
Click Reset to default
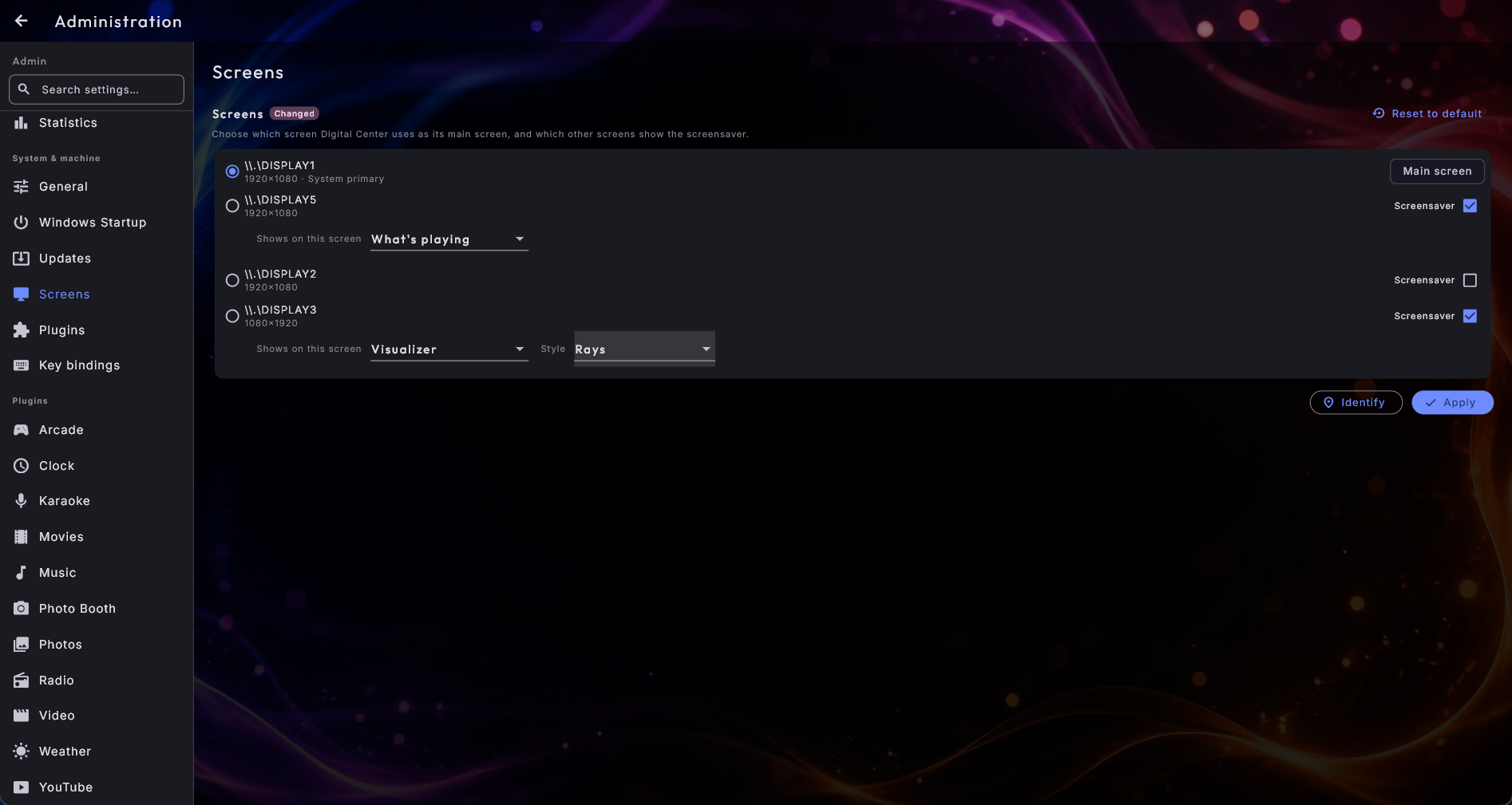pyautogui.click(x=1427, y=114)
